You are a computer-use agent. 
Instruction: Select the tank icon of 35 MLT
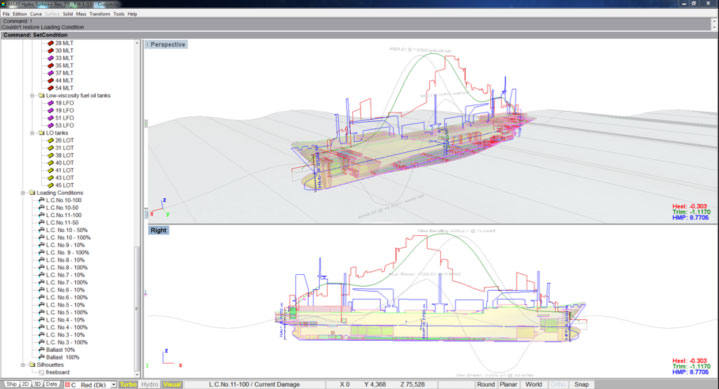51,66
